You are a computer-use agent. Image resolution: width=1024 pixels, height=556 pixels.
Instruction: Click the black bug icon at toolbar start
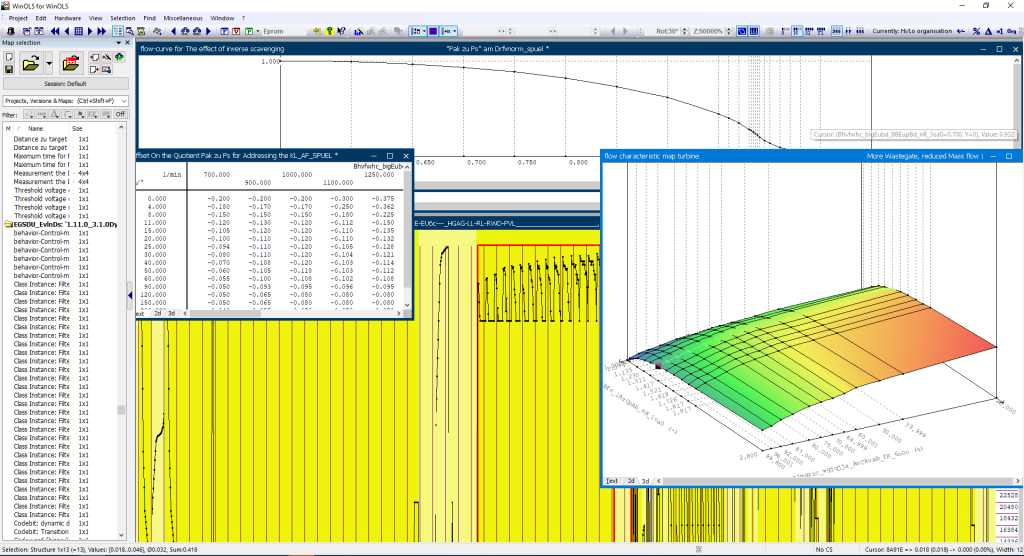point(10,31)
